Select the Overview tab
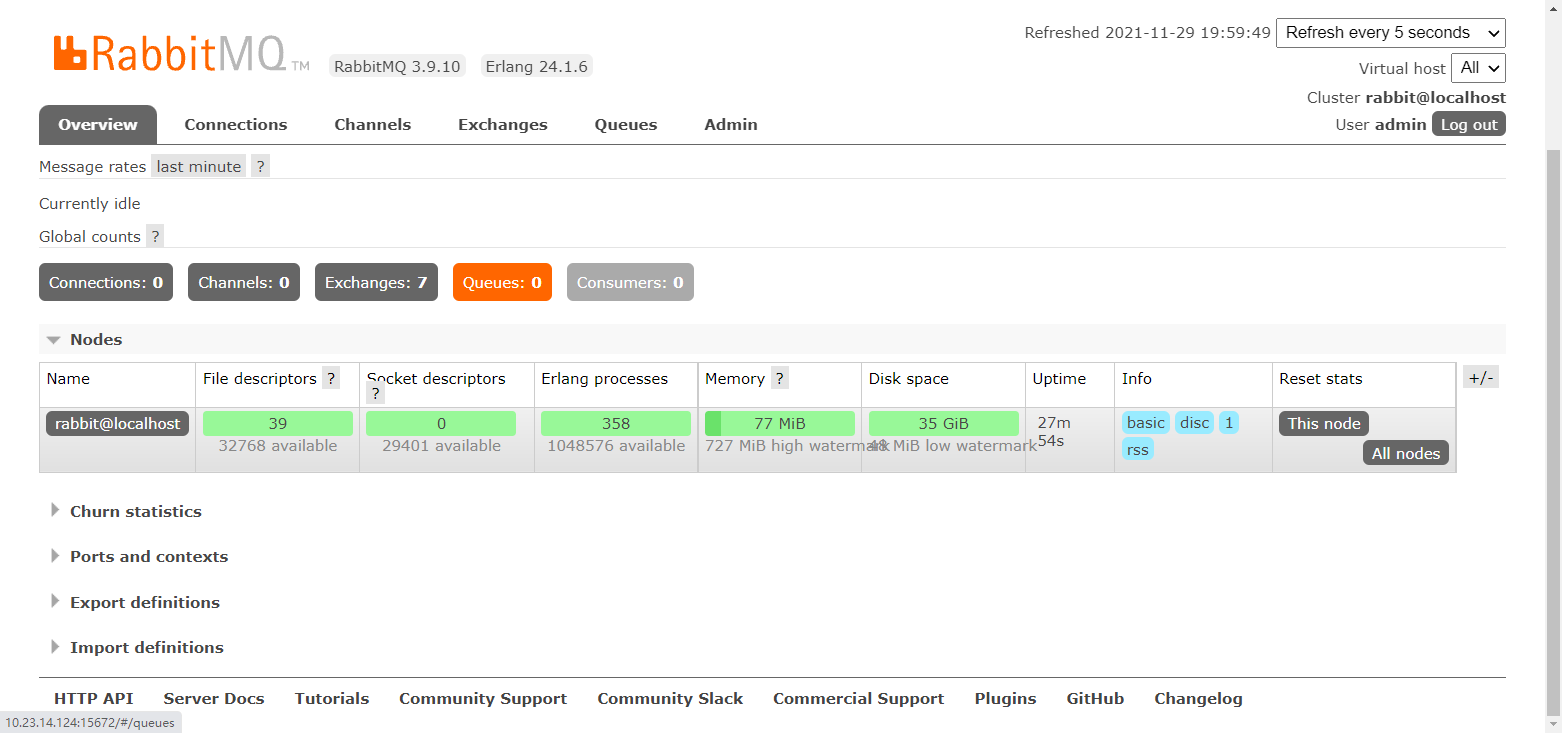 [98, 125]
